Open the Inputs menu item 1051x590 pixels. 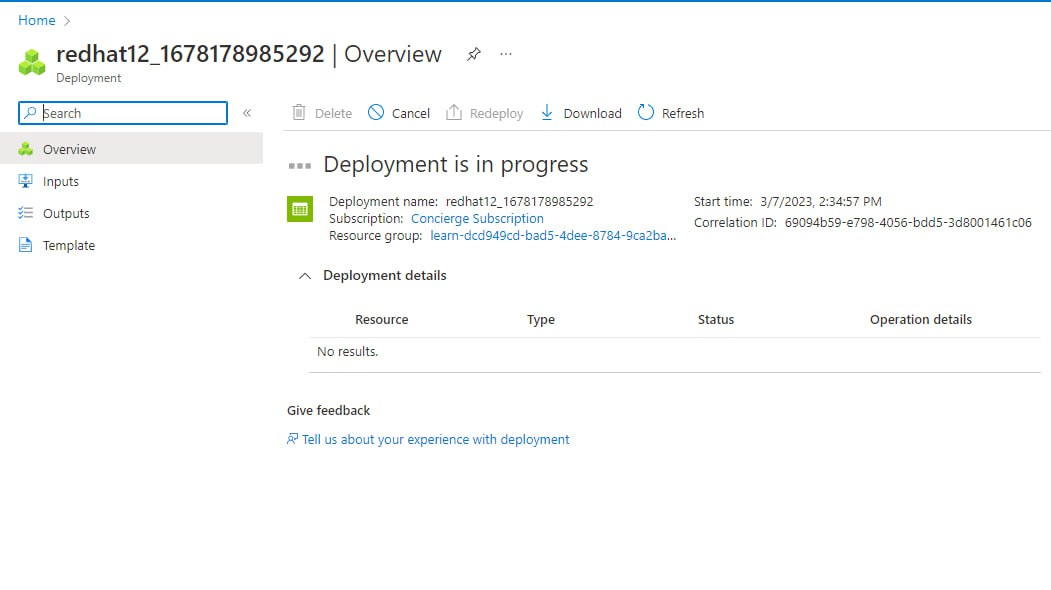coord(131,181)
